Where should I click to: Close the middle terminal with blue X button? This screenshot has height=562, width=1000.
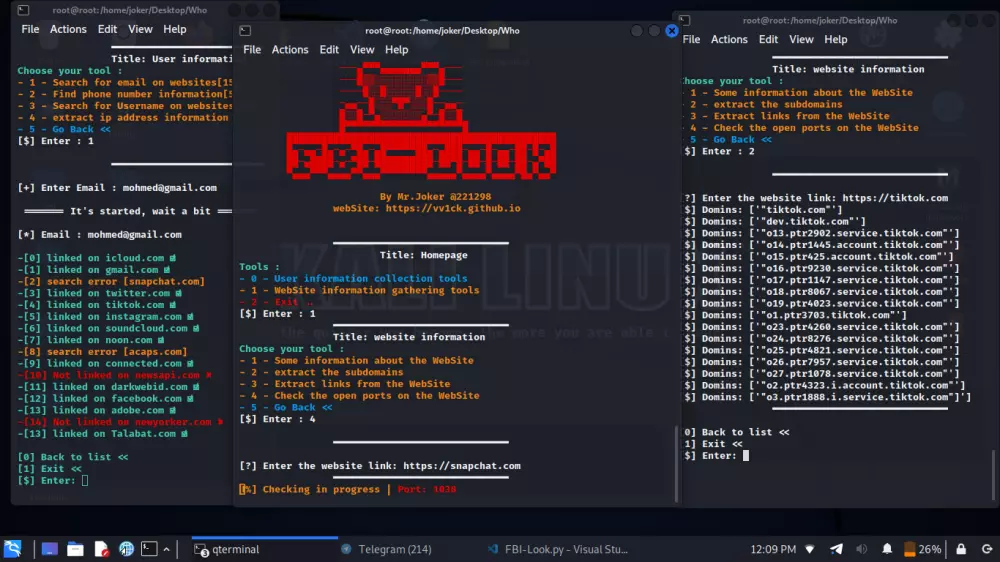point(672,31)
